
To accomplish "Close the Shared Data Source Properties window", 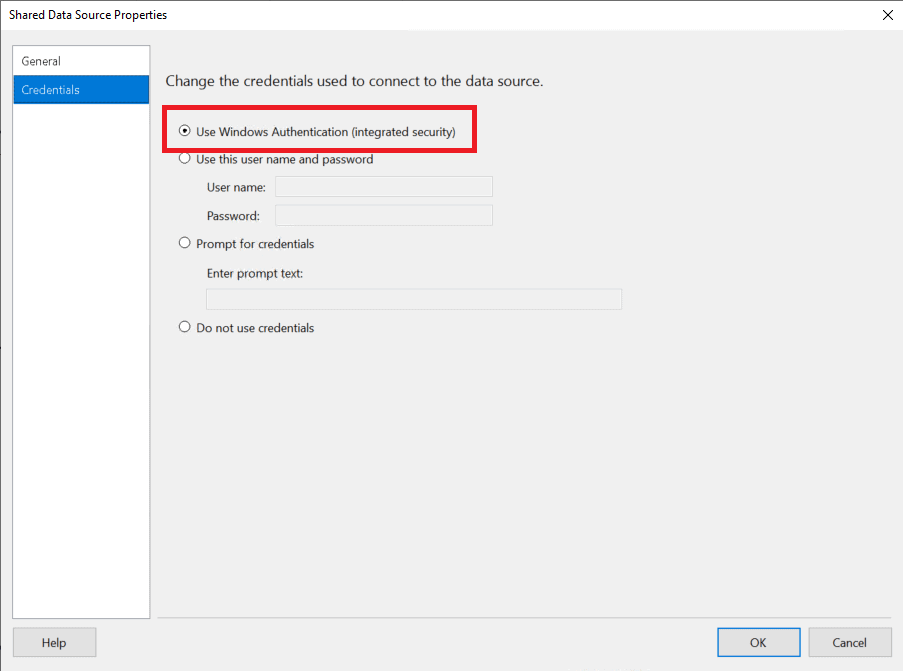I will 887,15.
